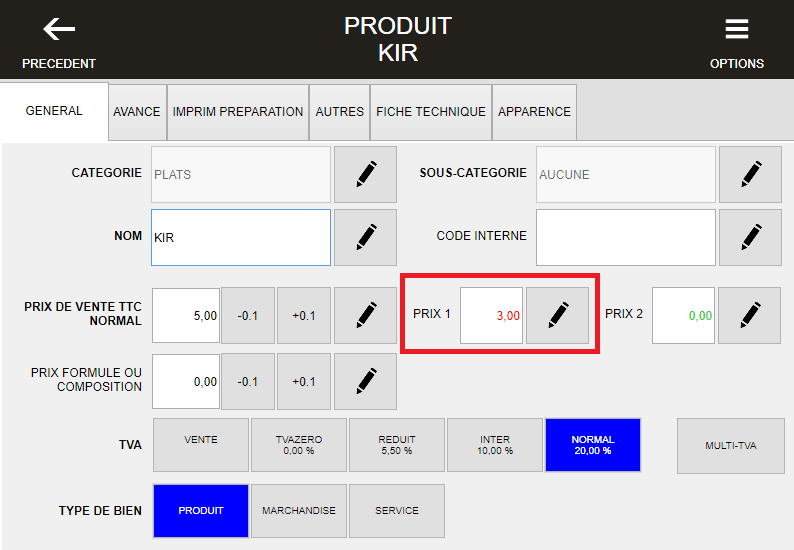794x550 pixels.
Task: Decrease formule price with -0.1
Action: [x=248, y=381]
